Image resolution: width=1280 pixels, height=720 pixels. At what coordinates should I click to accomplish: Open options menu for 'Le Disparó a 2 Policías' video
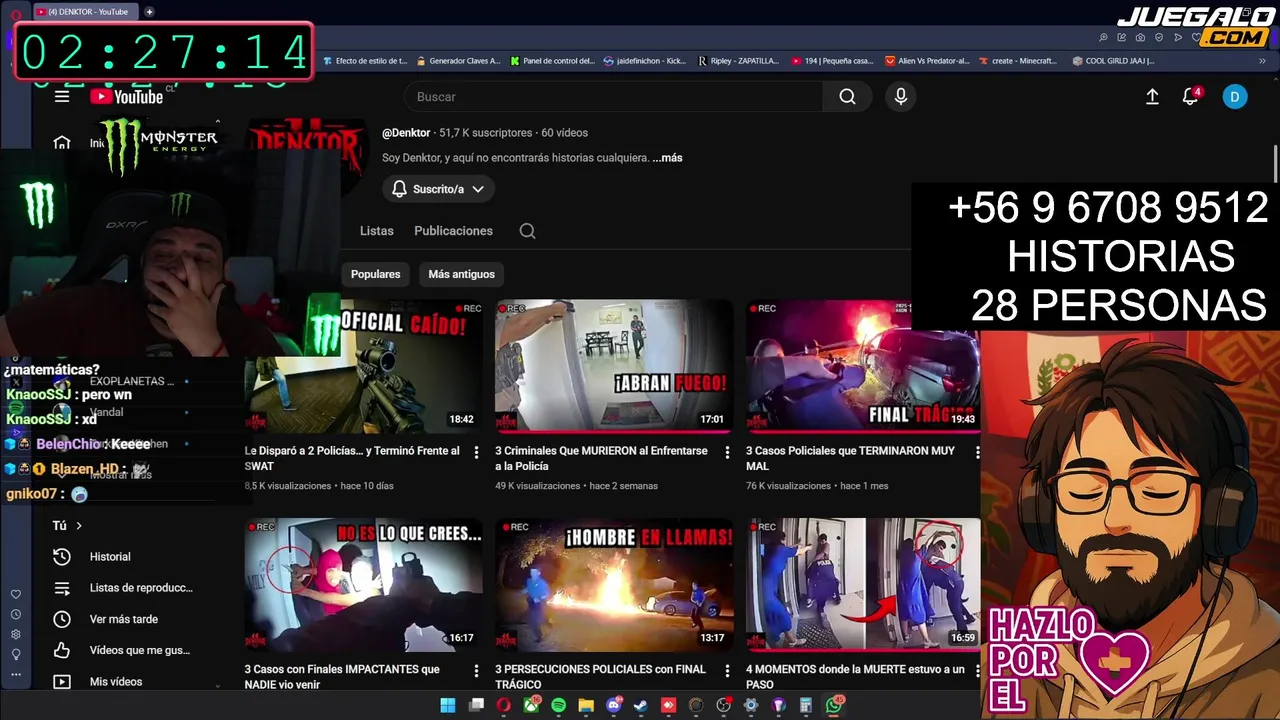tap(476, 453)
